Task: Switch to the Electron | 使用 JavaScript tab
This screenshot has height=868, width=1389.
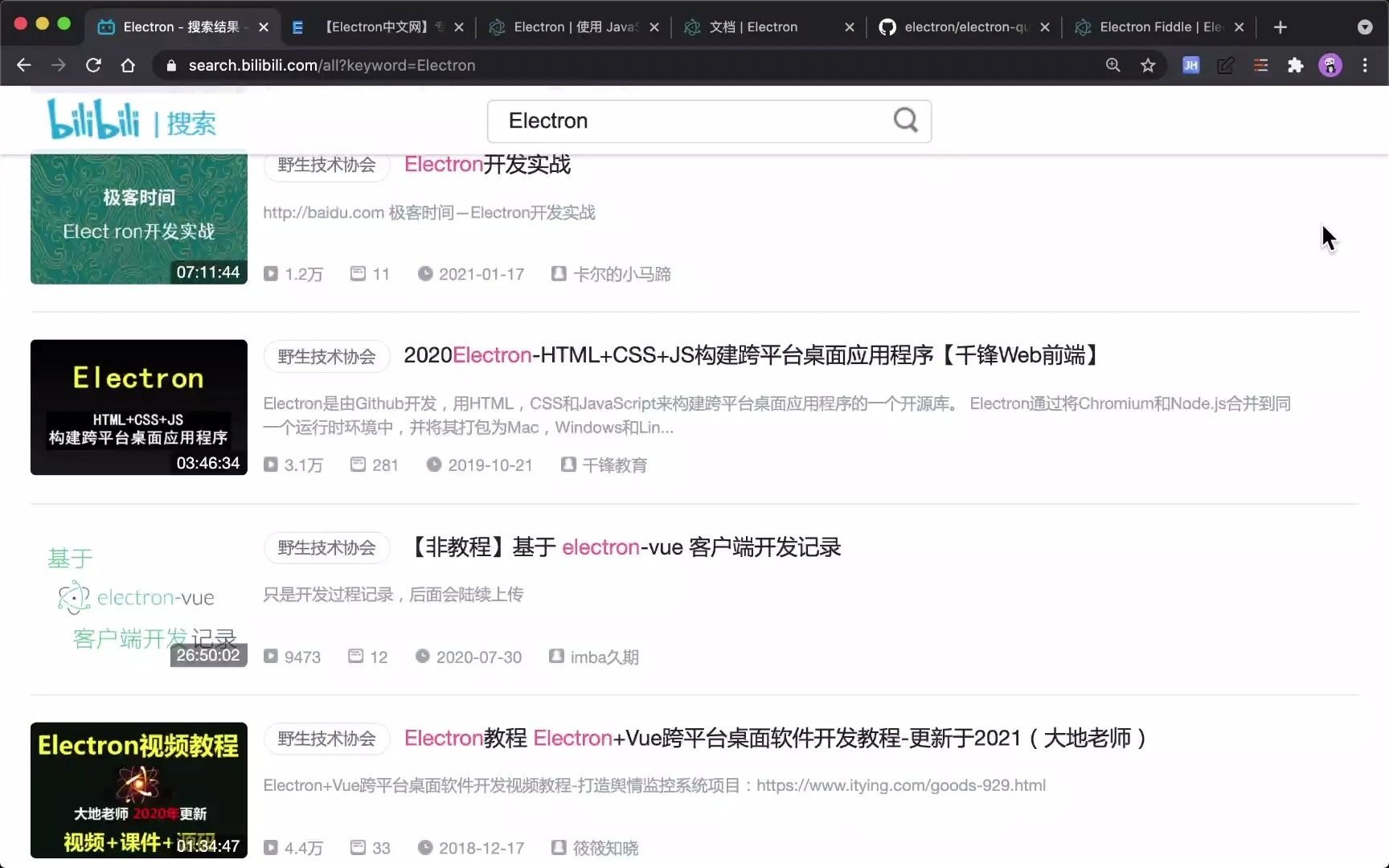Action: [576, 27]
